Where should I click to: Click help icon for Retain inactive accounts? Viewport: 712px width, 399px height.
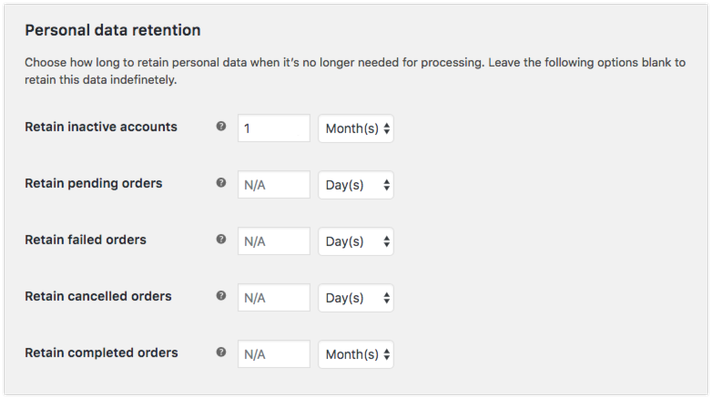click(x=221, y=126)
